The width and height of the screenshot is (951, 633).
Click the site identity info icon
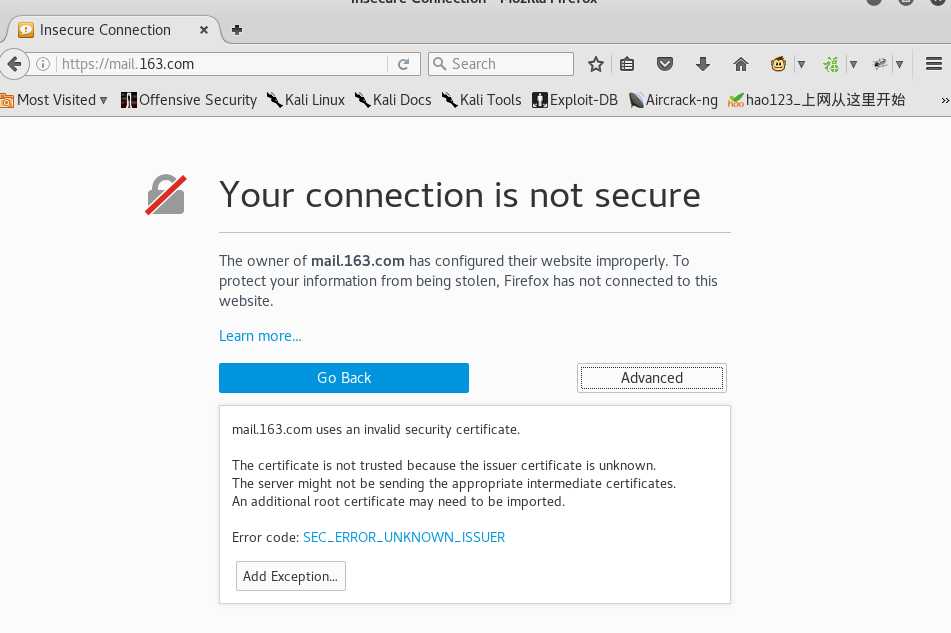[43, 64]
